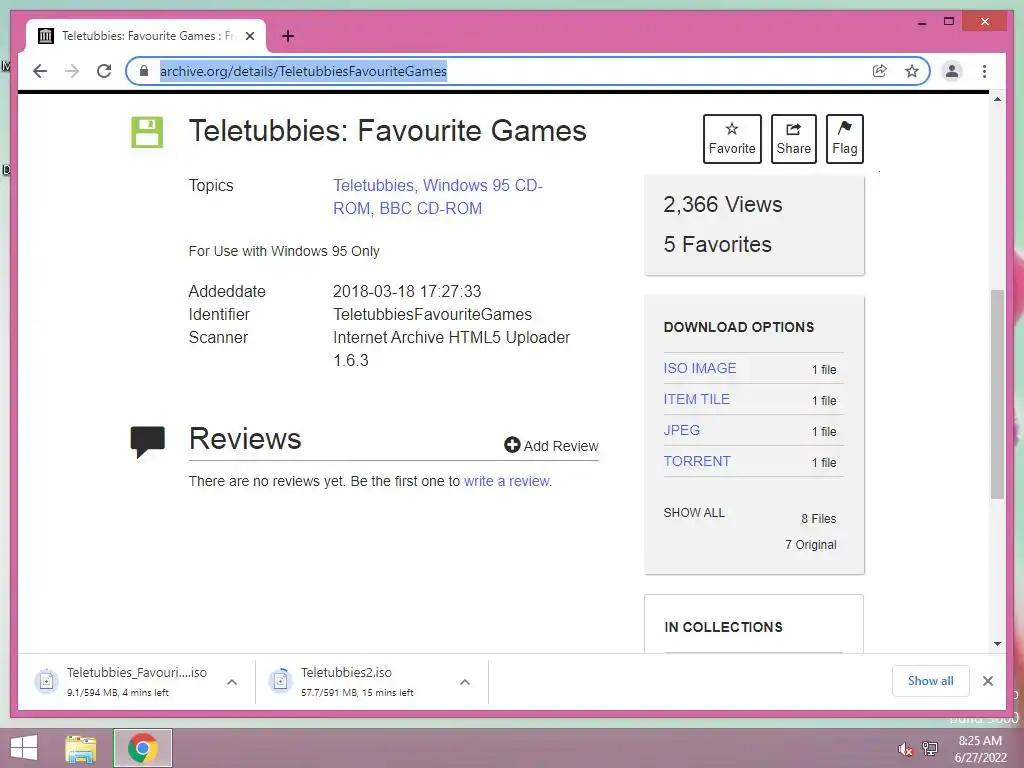Close the Teletubbies browser tab
The width and height of the screenshot is (1024, 768).
[x=250, y=36]
